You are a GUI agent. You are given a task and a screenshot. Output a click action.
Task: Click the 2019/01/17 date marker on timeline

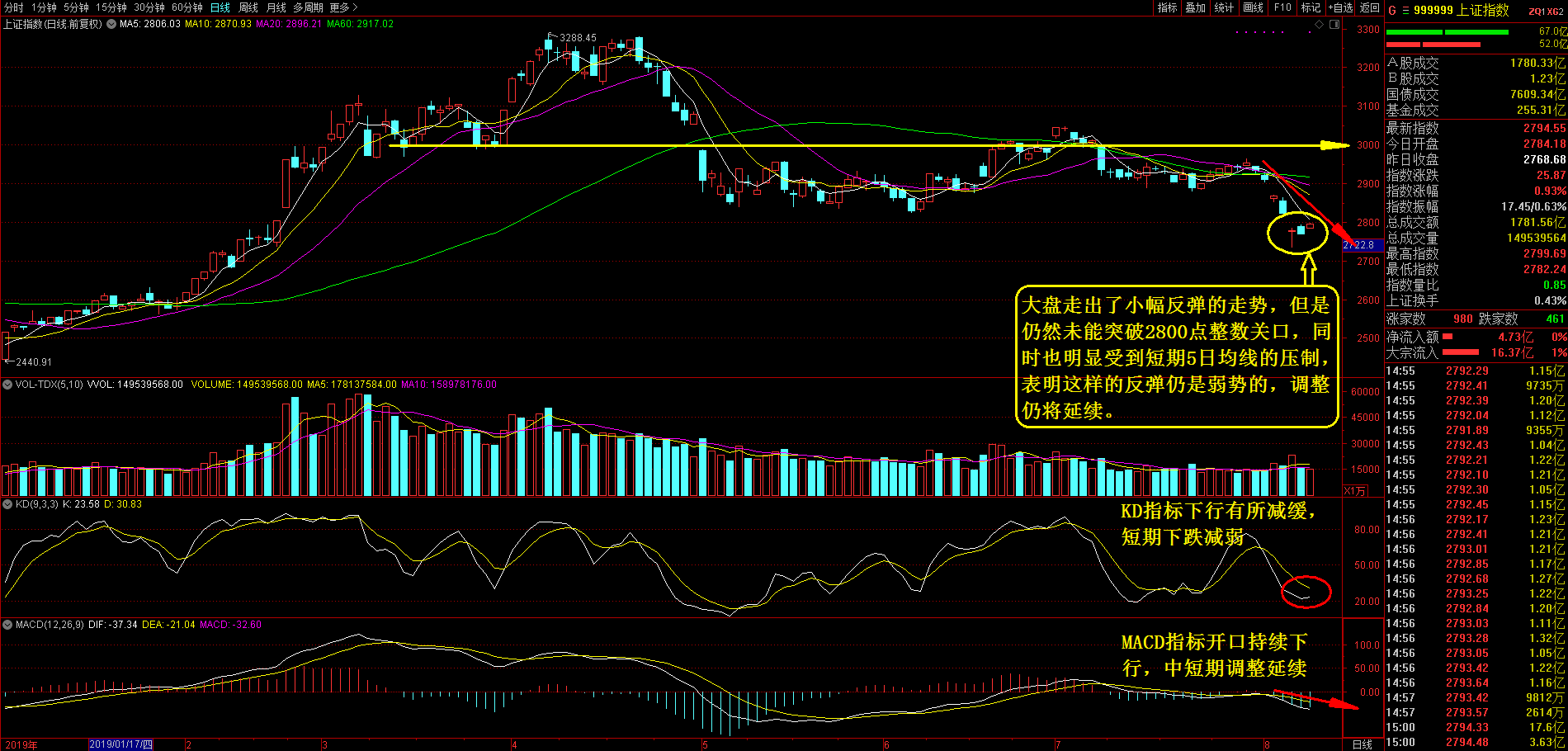click(120, 744)
